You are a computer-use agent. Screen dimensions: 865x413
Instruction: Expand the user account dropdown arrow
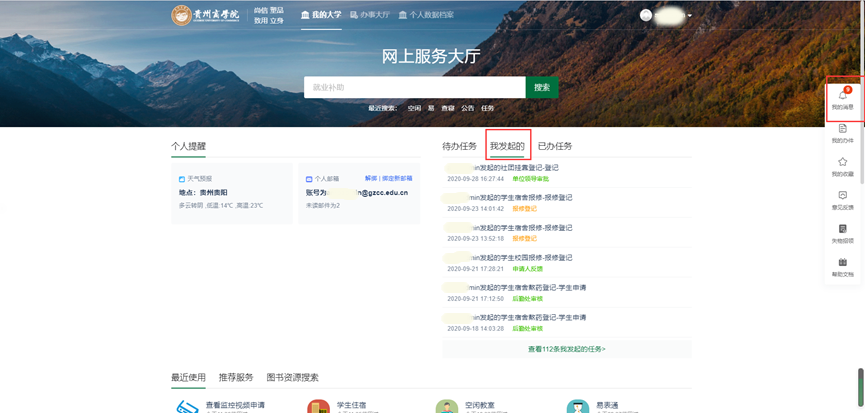click(x=690, y=15)
